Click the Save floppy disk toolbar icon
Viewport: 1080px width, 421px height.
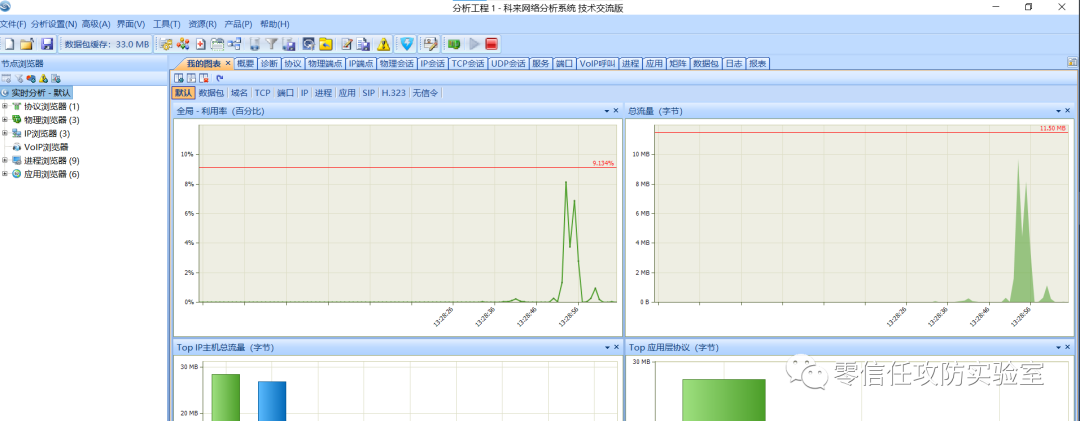coord(47,44)
